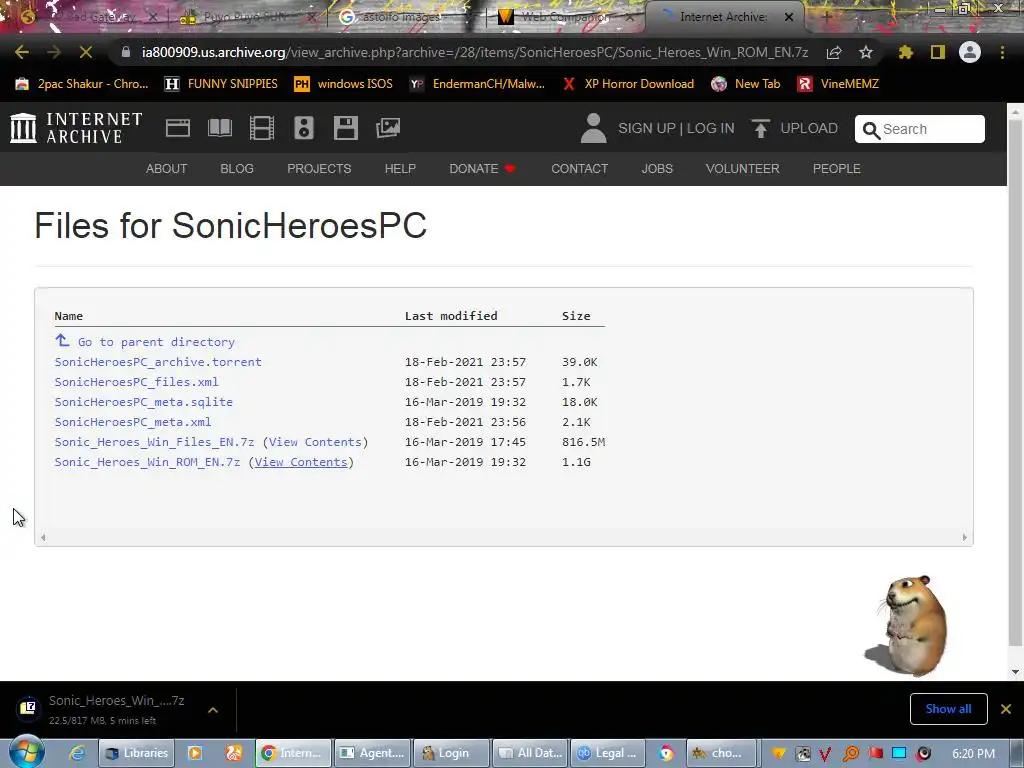Click the browser forward arrow
1024x768 pixels.
pyautogui.click(x=54, y=52)
